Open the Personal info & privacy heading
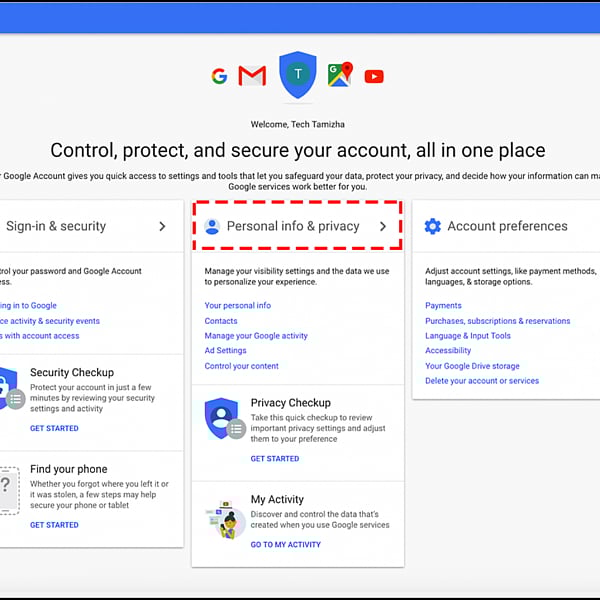Viewport: 600px width, 600px height. coord(292,226)
